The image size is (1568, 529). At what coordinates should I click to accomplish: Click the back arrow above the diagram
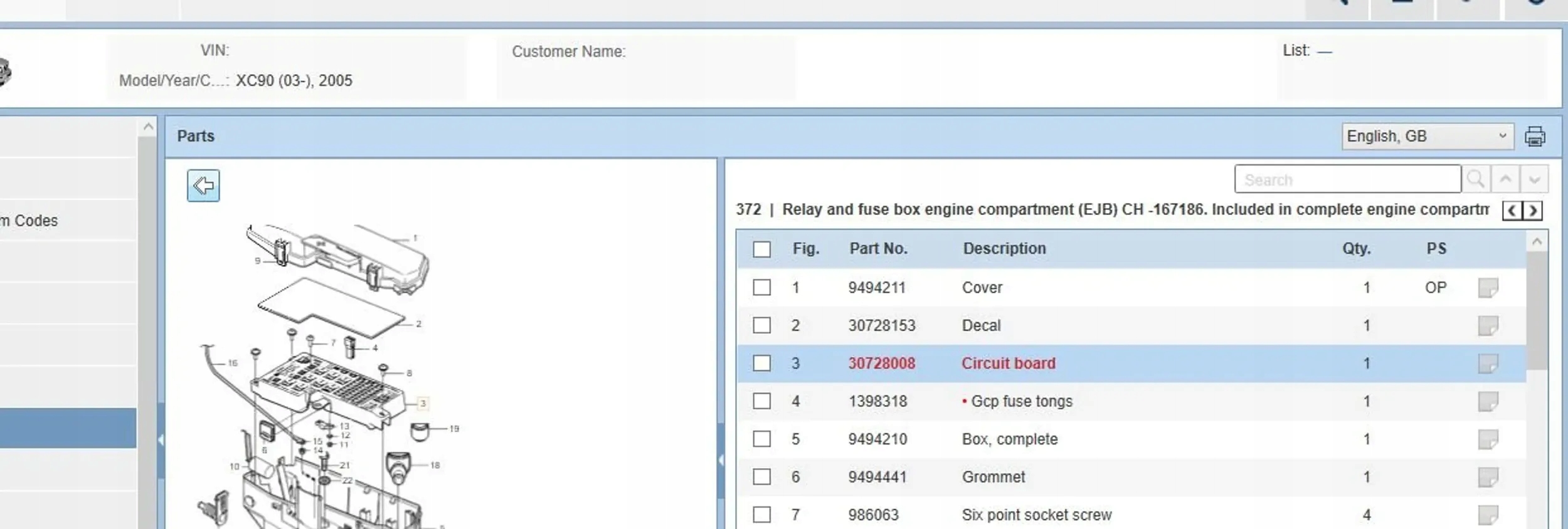[x=203, y=186]
